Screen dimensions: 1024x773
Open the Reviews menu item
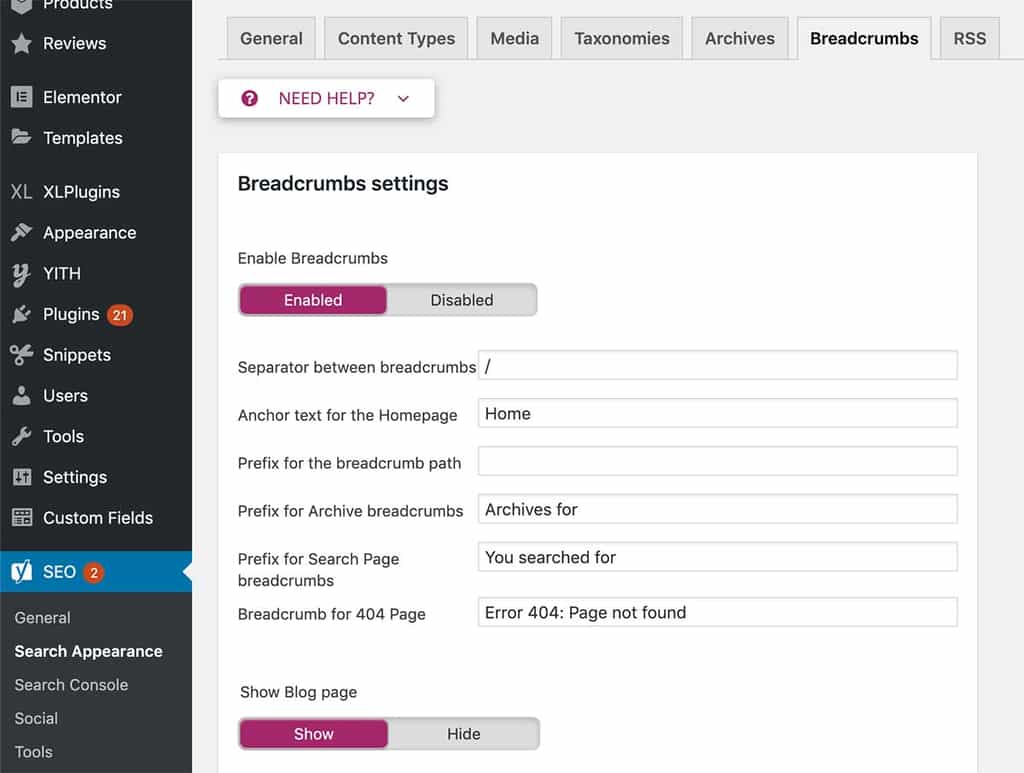(x=96, y=44)
